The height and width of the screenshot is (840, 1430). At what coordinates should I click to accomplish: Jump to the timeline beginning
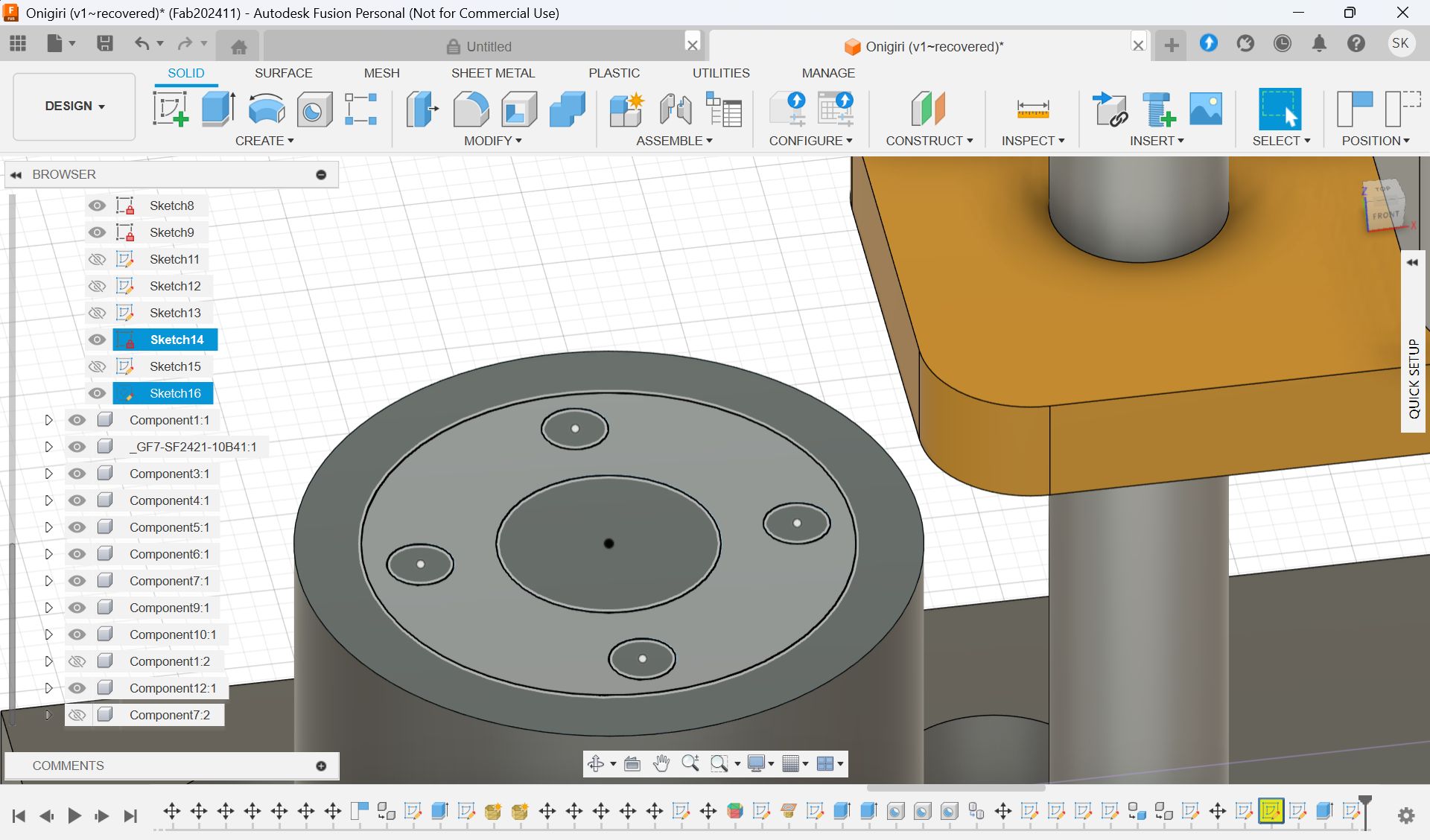pos(19,815)
